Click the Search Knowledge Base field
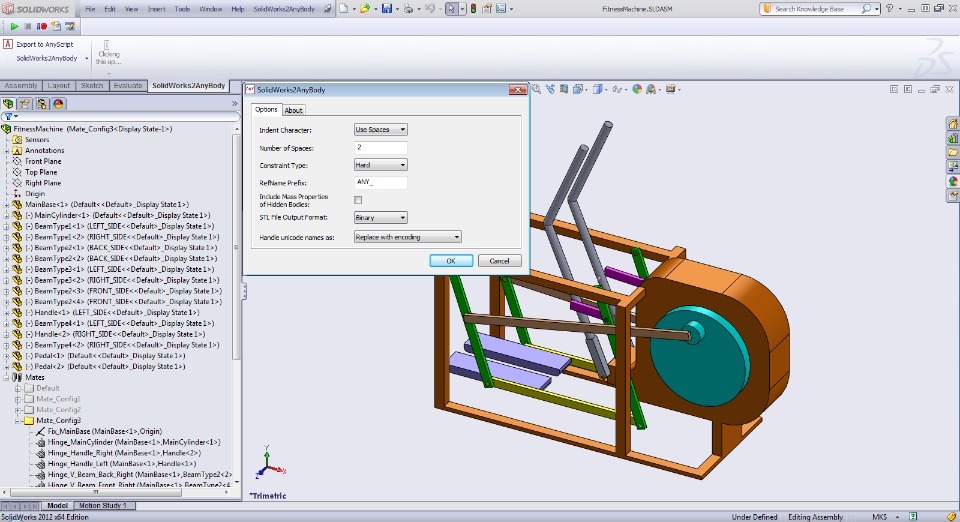The height and width of the screenshot is (522, 960). coord(820,9)
